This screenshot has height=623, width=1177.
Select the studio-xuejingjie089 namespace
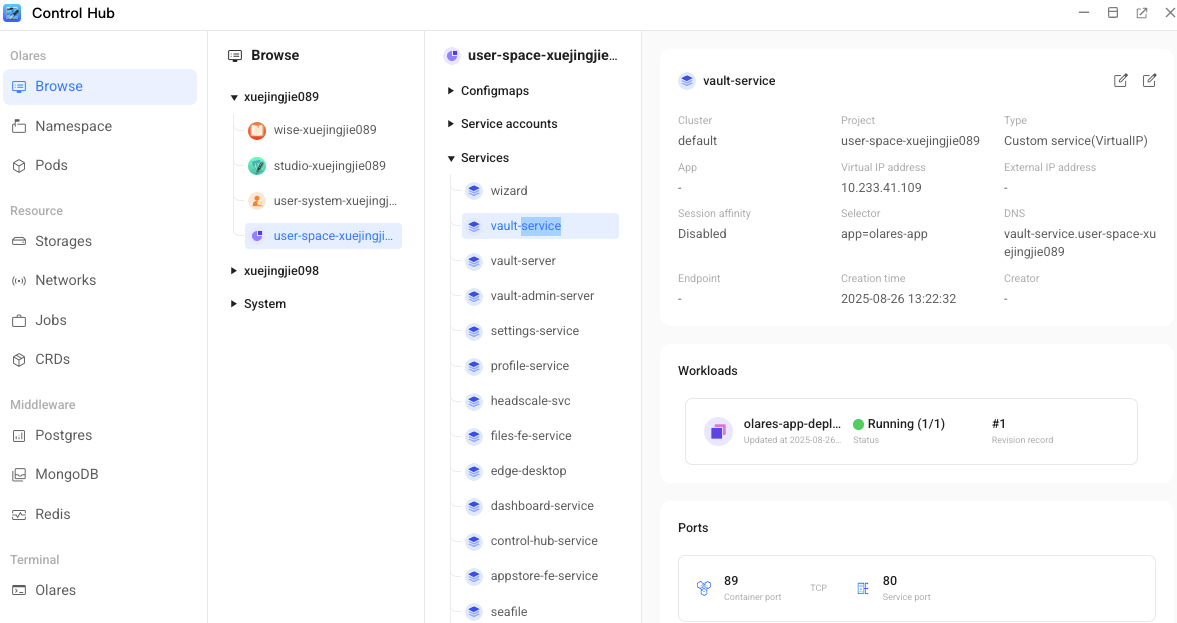329,166
